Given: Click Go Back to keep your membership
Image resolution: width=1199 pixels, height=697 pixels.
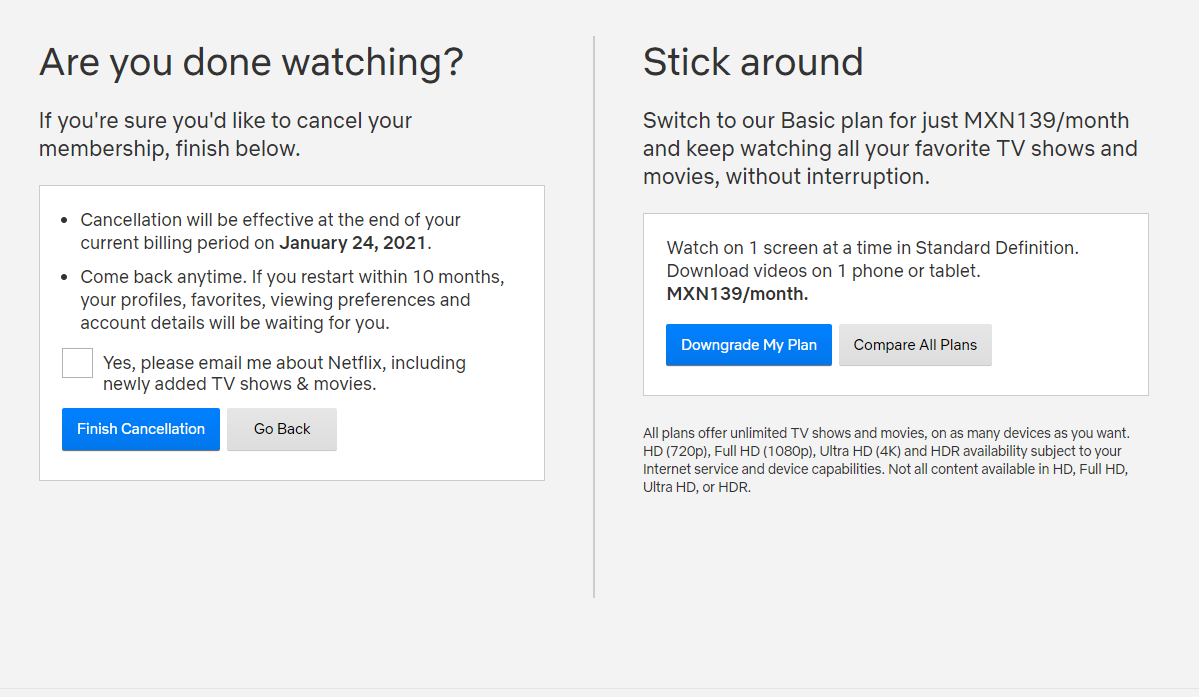Looking at the screenshot, I should tap(281, 429).
